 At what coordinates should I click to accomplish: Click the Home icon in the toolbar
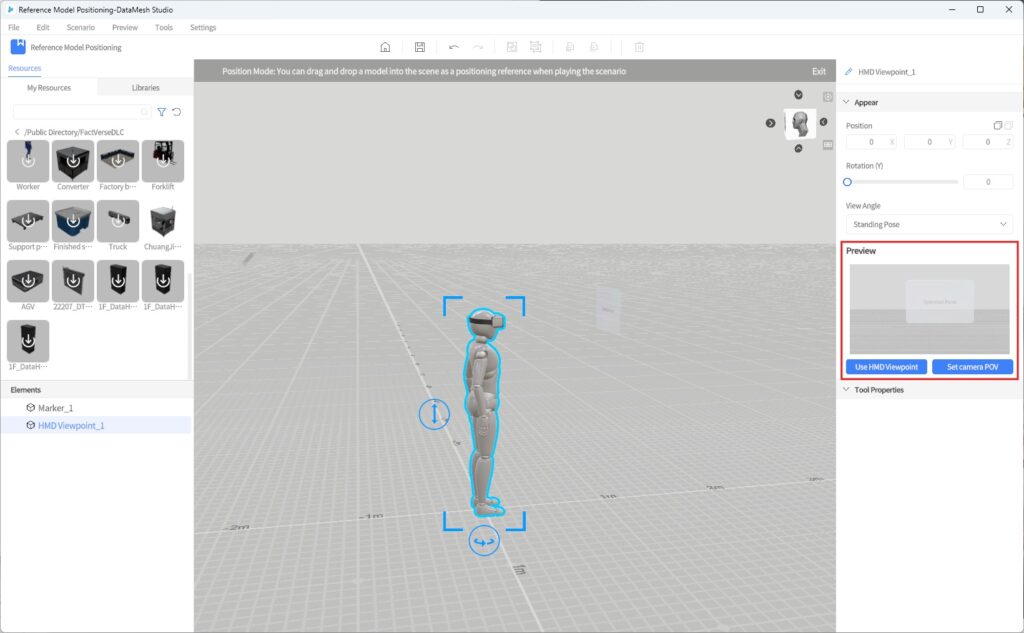(x=385, y=46)
